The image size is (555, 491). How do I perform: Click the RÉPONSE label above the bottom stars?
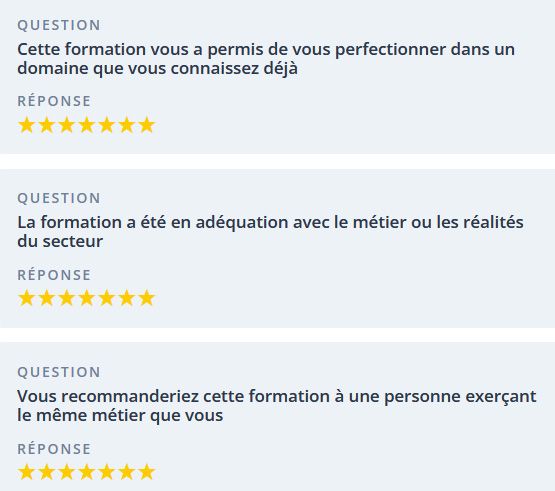pos(54,449)
